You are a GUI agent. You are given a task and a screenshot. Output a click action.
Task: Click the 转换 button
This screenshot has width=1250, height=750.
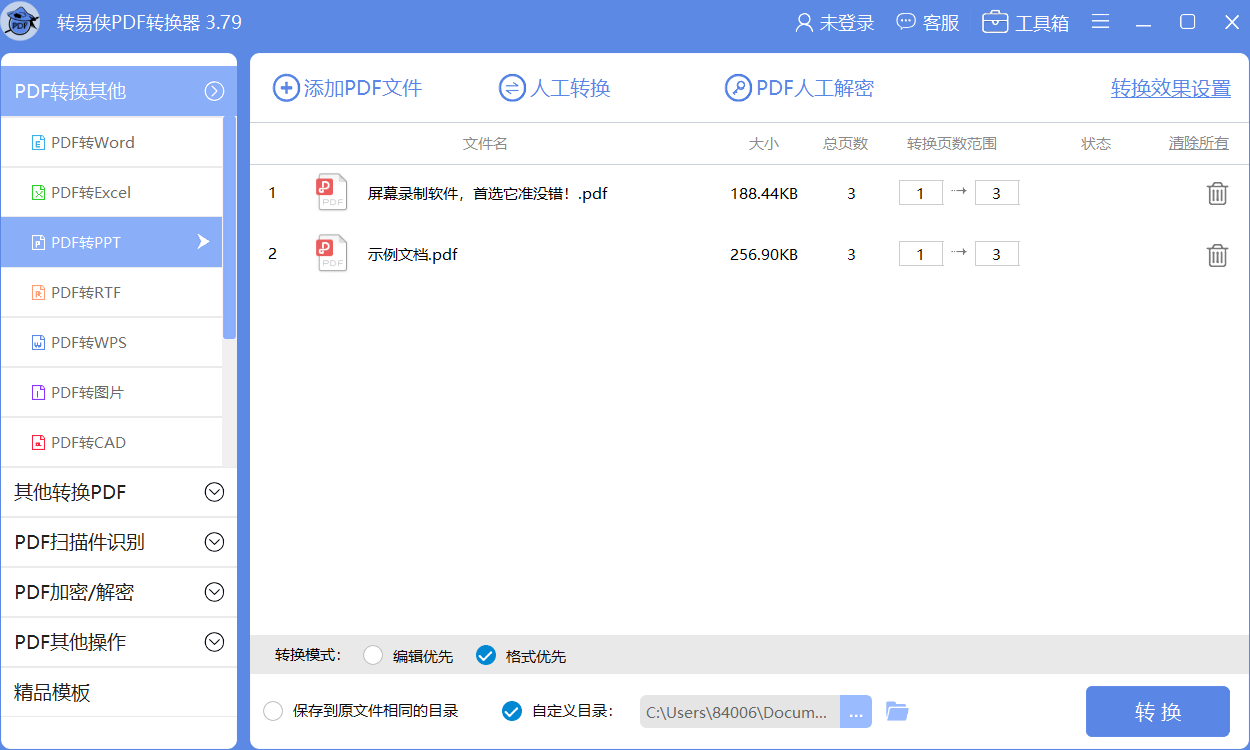[x=1158, y=712]
